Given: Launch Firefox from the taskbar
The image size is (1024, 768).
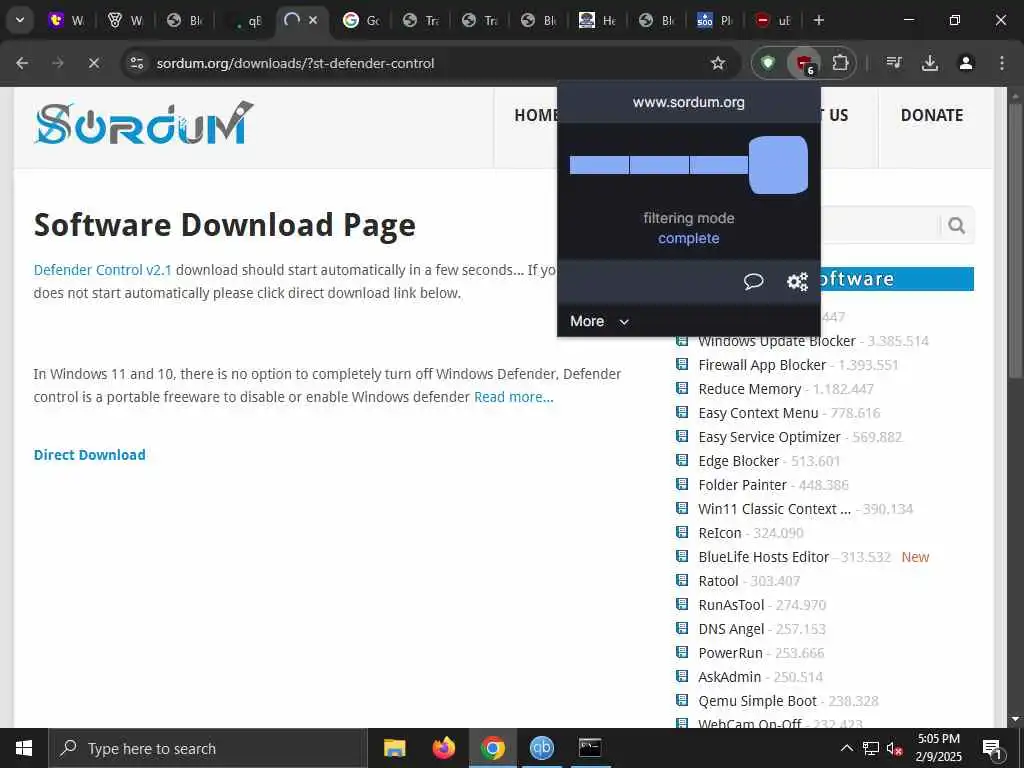Looking at the screenshot, I should pos(444,748).
